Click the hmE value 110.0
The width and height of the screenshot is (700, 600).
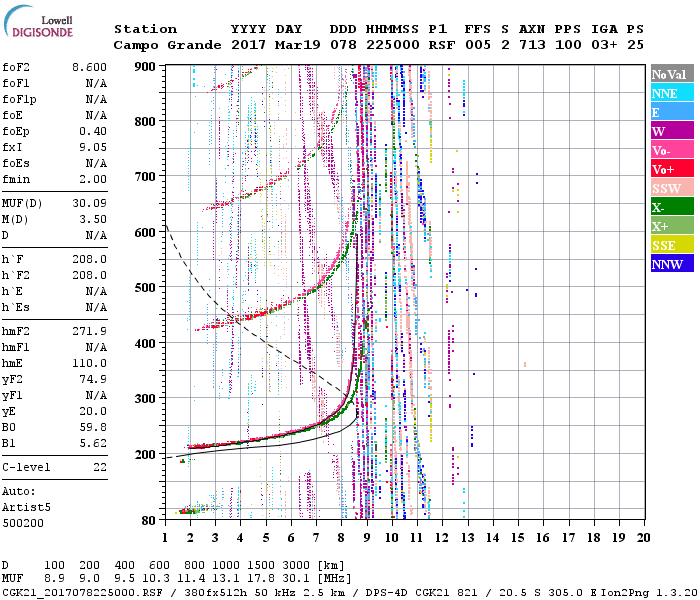(x=89, y=363)
